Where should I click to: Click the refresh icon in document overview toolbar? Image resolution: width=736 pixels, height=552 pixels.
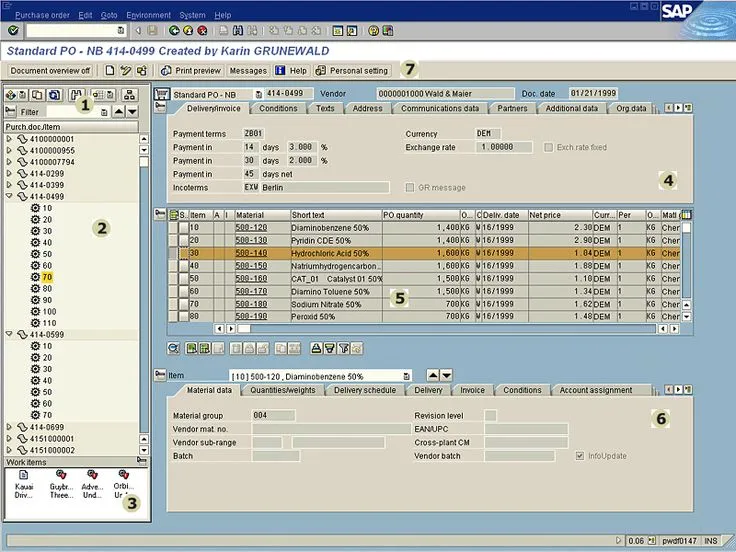[54, 95]
